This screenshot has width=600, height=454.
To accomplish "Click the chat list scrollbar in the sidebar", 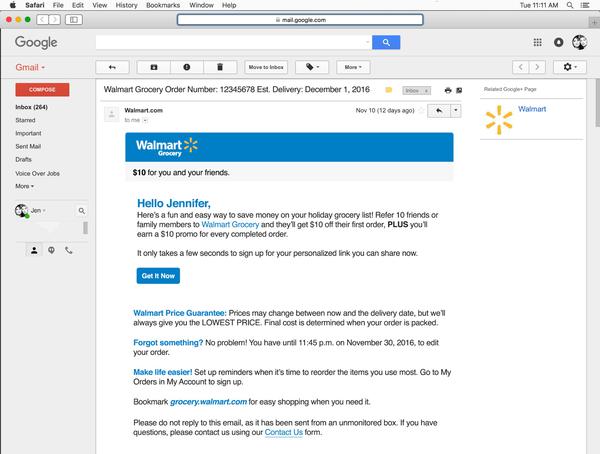I will click(85, 228).
